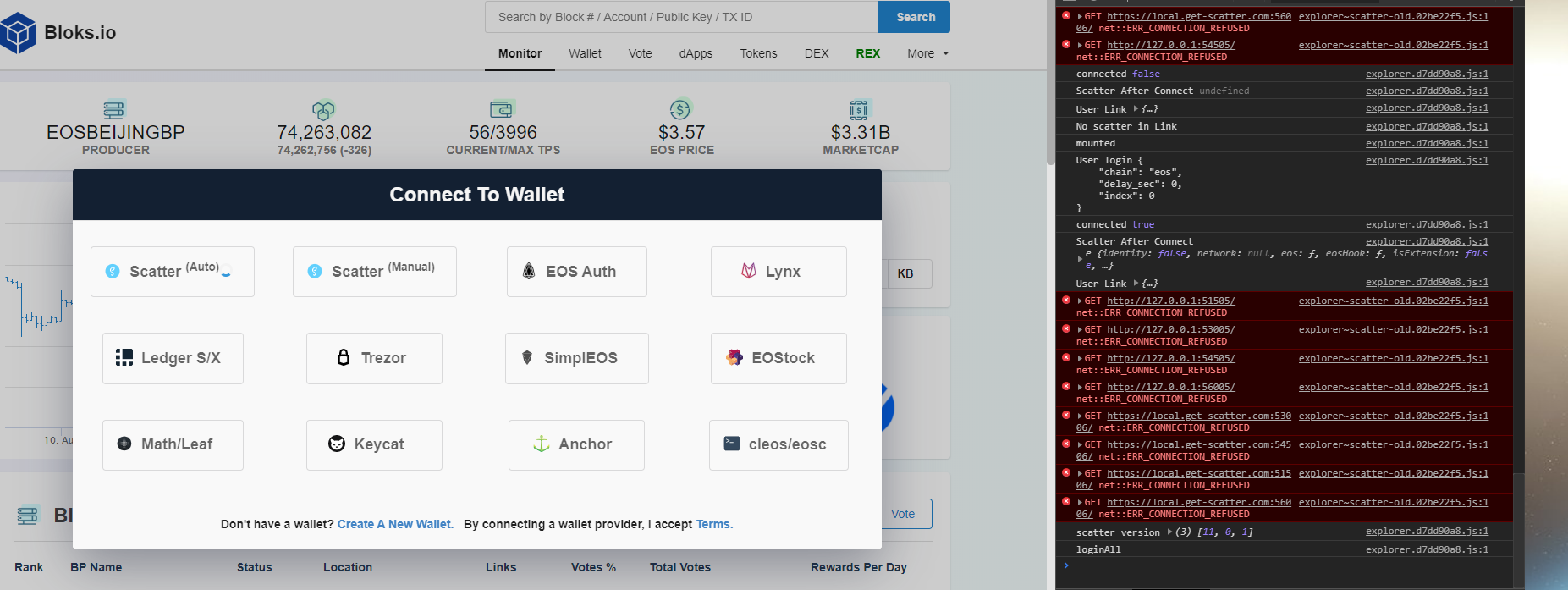
Task: Focus the block/account search field
Action: click(681, 17)
